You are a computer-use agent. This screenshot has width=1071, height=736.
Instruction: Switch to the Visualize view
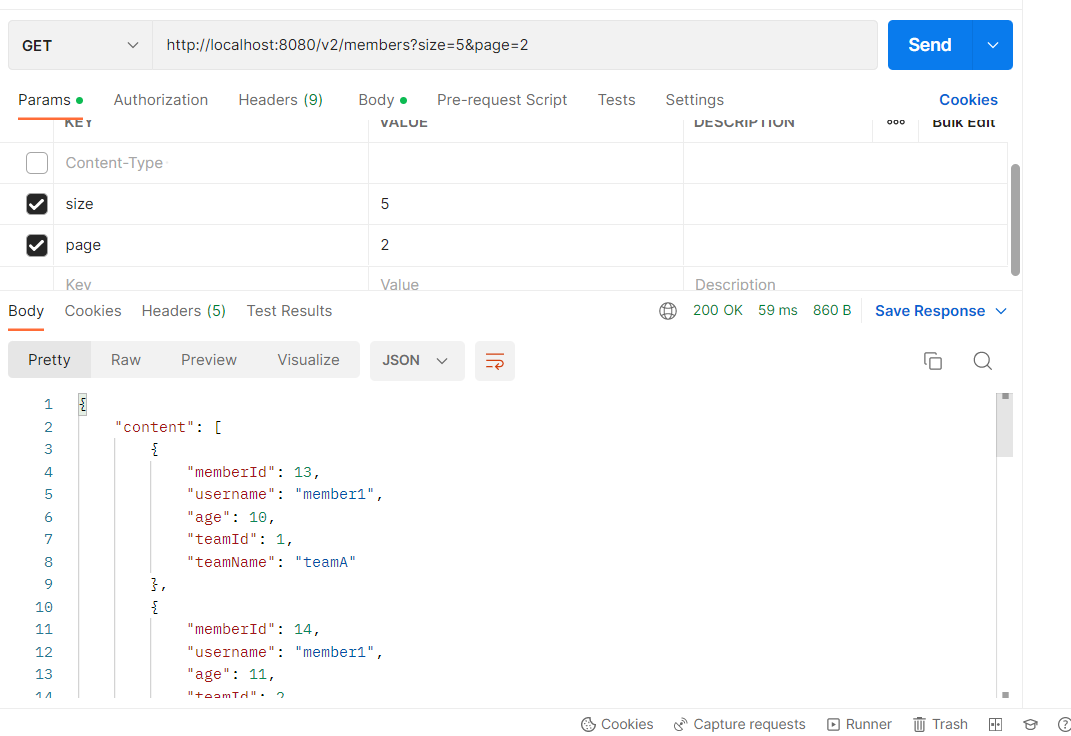click(308, 360)
